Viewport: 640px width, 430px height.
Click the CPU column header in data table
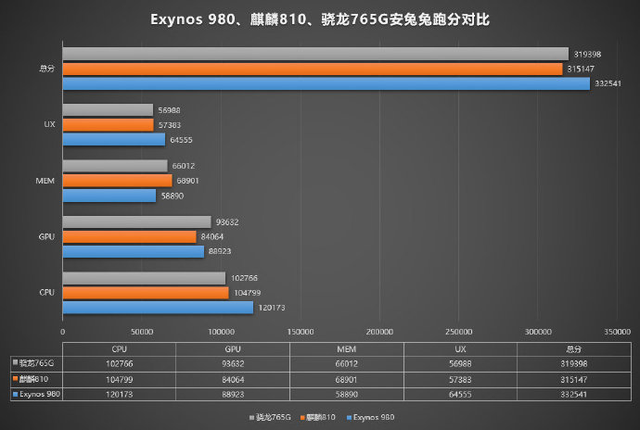(119, 349)
